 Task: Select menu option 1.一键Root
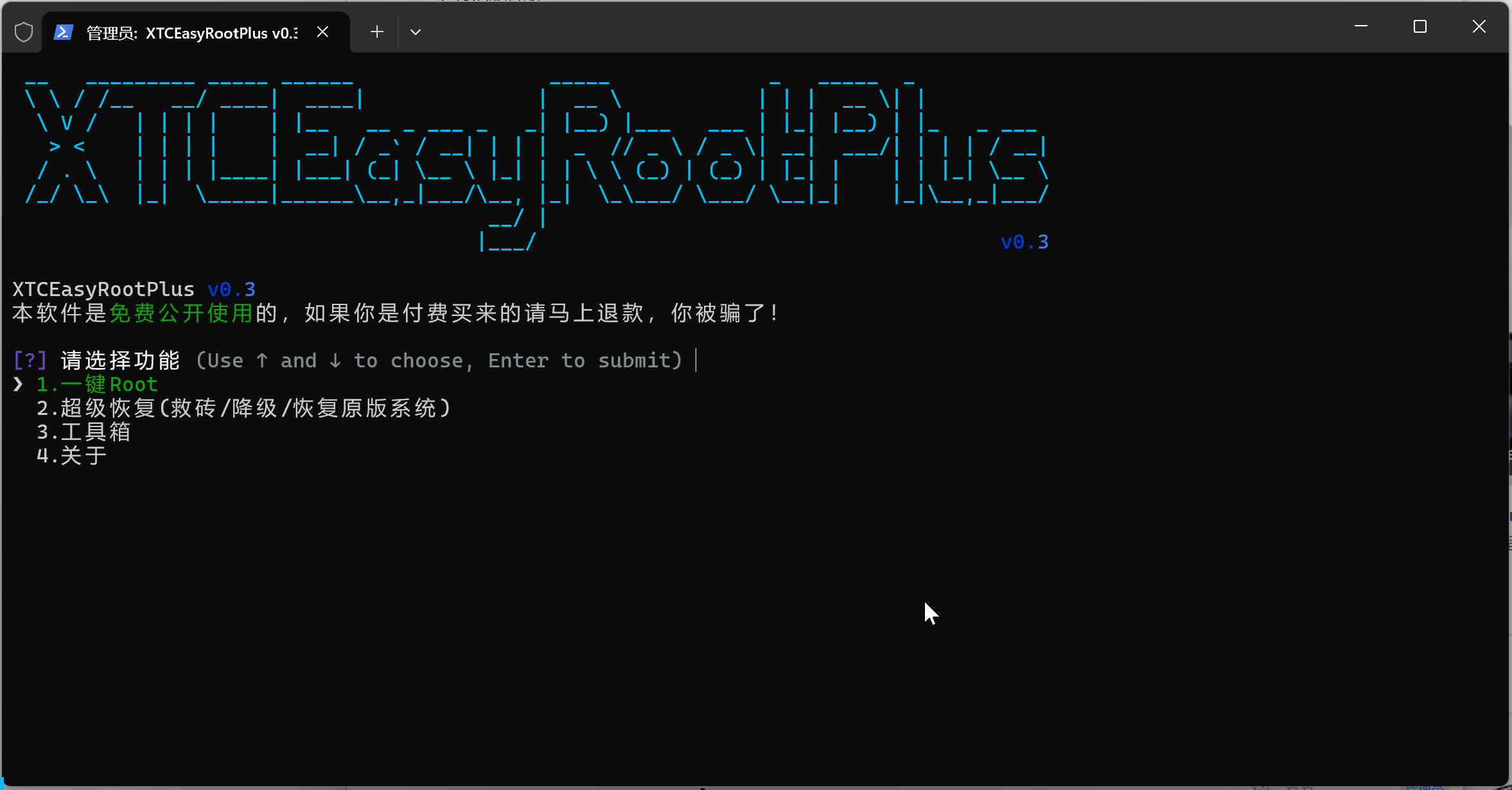pyautogui.click(x=97, y=384)
